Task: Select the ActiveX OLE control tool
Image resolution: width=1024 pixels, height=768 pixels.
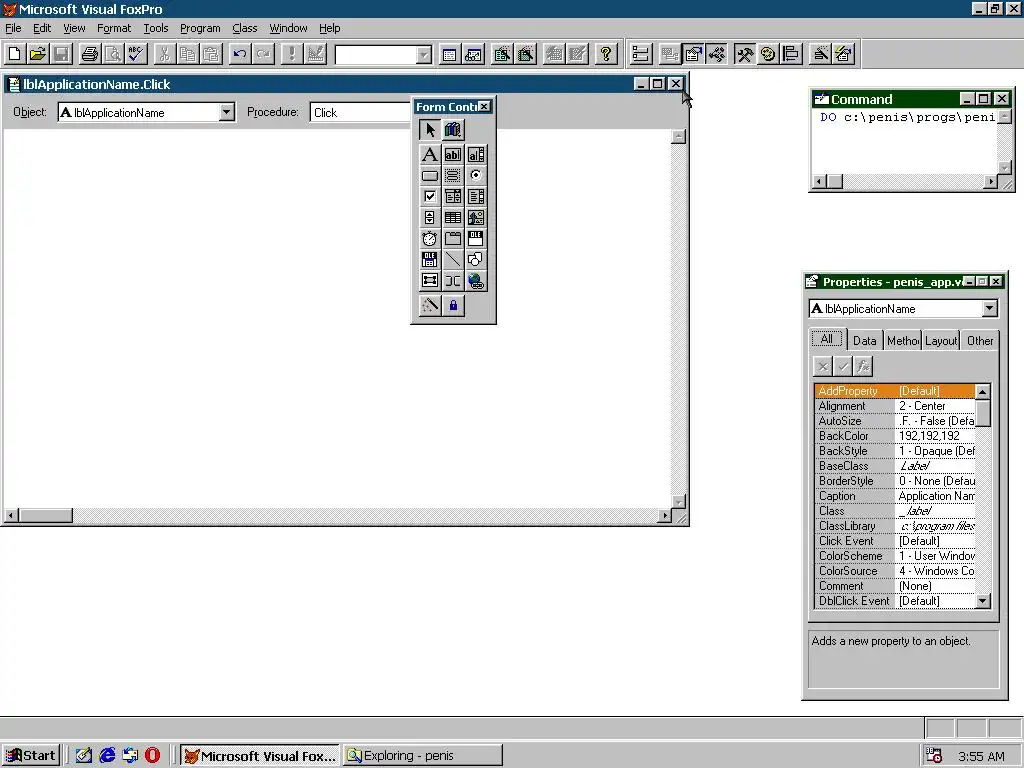Action: (x=476, y=238)
